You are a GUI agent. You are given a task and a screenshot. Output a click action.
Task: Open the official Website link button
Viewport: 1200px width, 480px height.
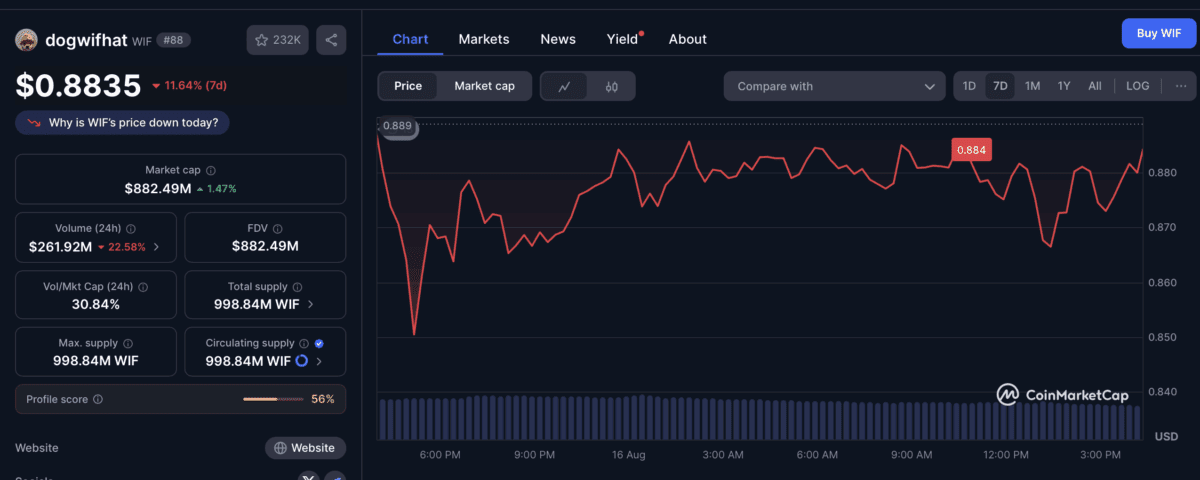tap(306, 448)
